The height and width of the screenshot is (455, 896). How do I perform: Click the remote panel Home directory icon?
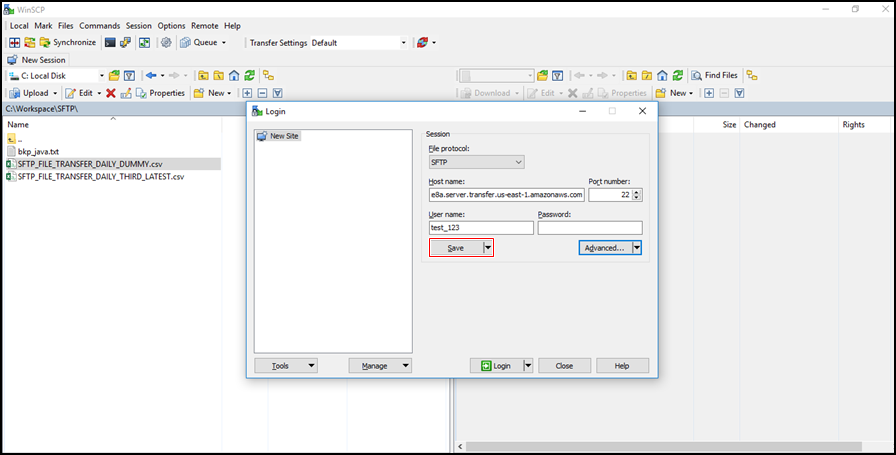[662, 75]
